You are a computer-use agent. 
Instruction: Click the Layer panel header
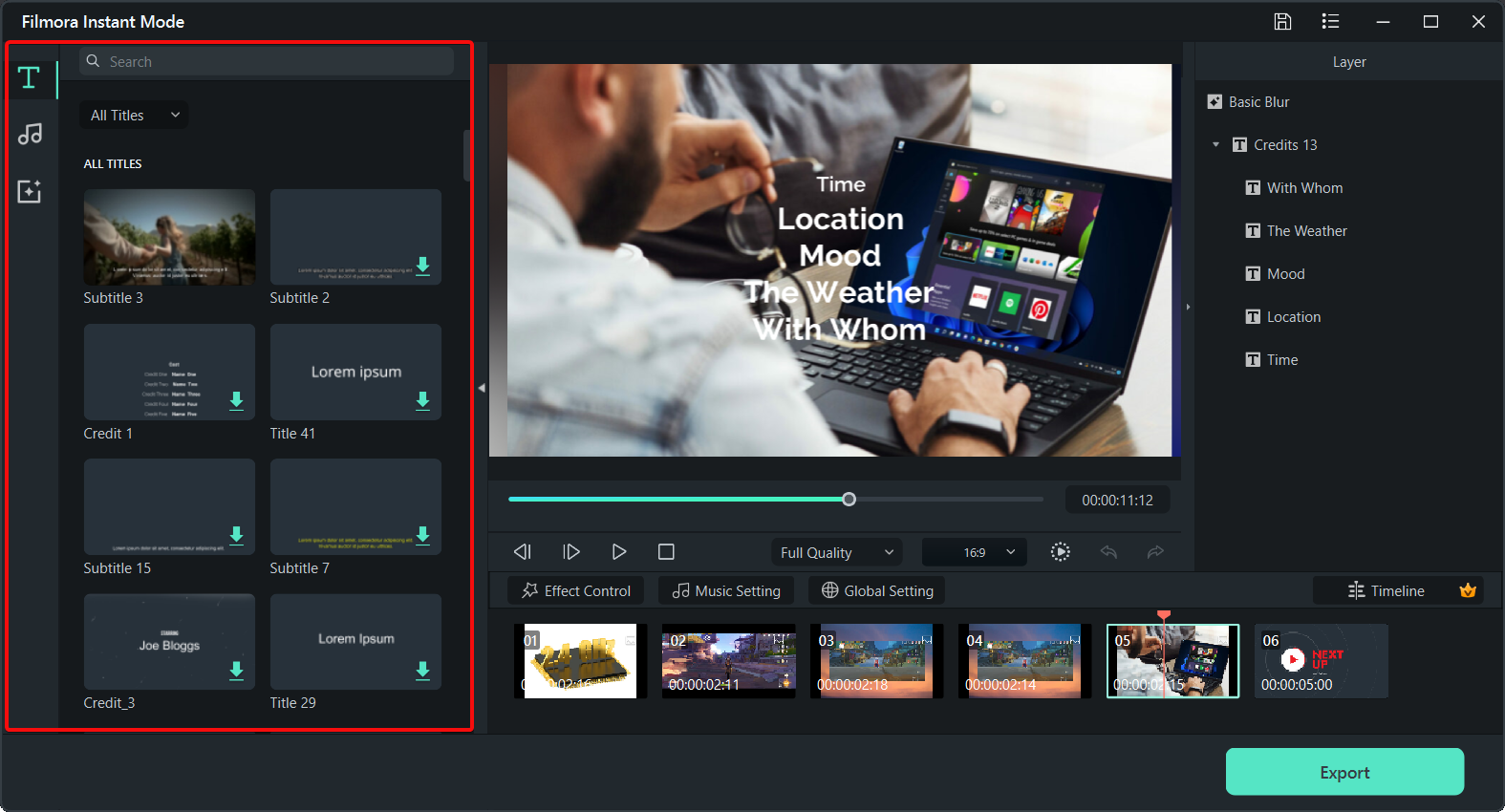[x=1349, y=62]
